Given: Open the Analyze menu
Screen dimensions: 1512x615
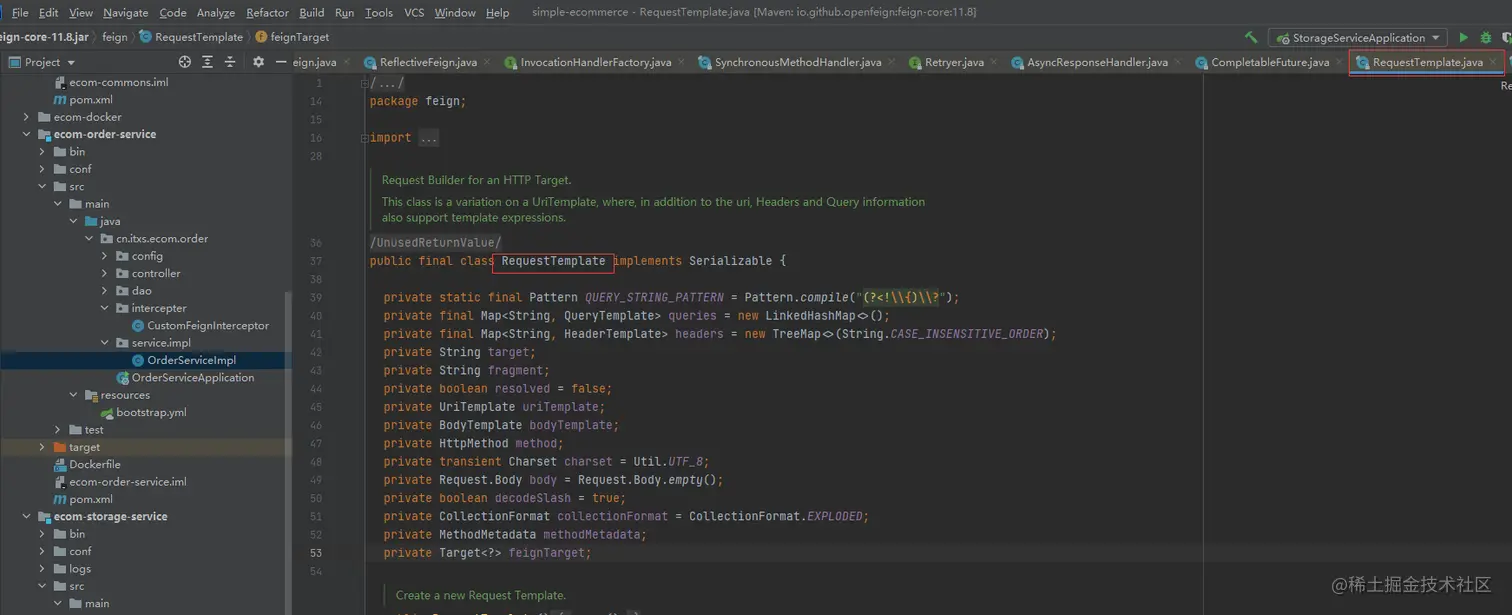Looking at the screenshot, I should 215,12.
